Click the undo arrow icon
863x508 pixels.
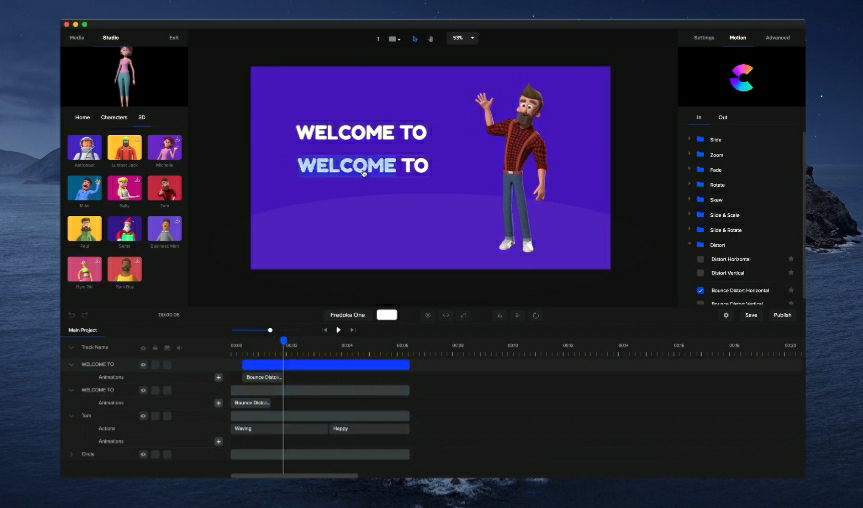tap(72, 315)
